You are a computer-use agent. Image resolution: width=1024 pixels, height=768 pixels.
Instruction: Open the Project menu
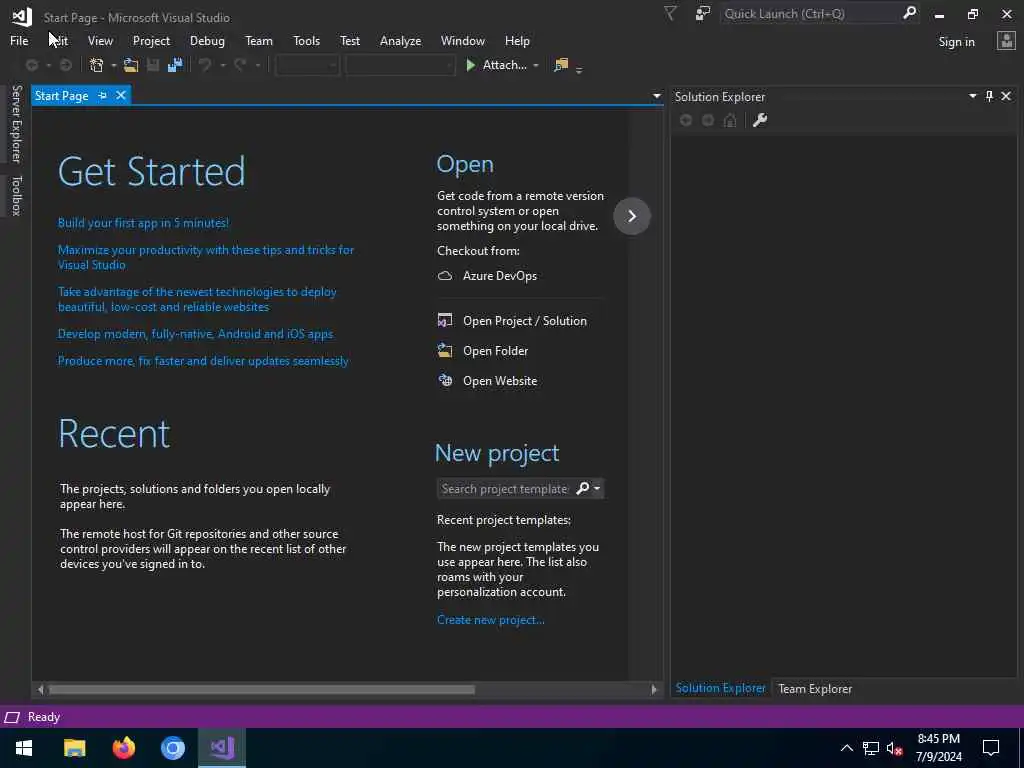(x=151, y=40)
